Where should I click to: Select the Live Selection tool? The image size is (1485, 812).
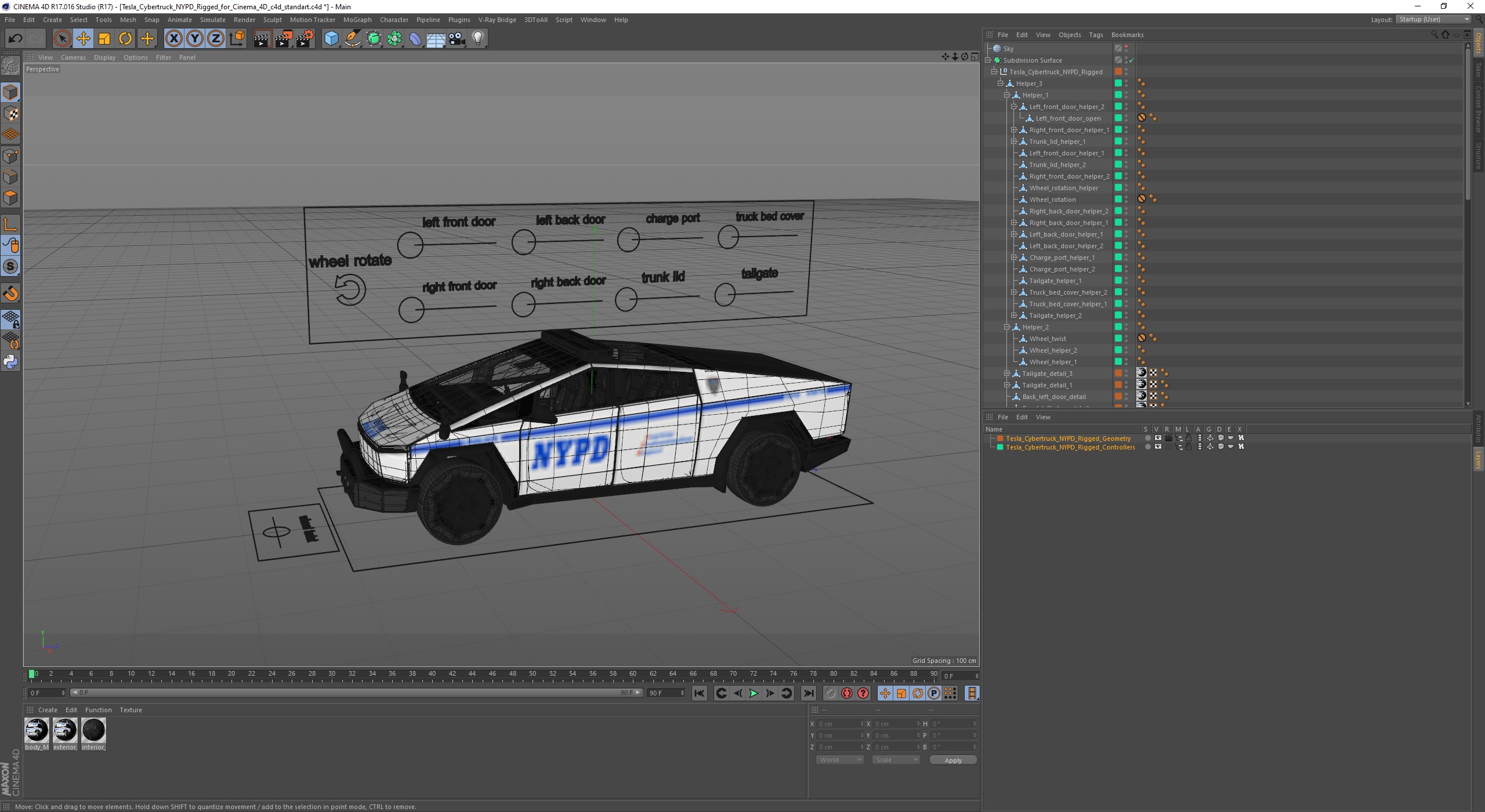(x=62, y=39)
